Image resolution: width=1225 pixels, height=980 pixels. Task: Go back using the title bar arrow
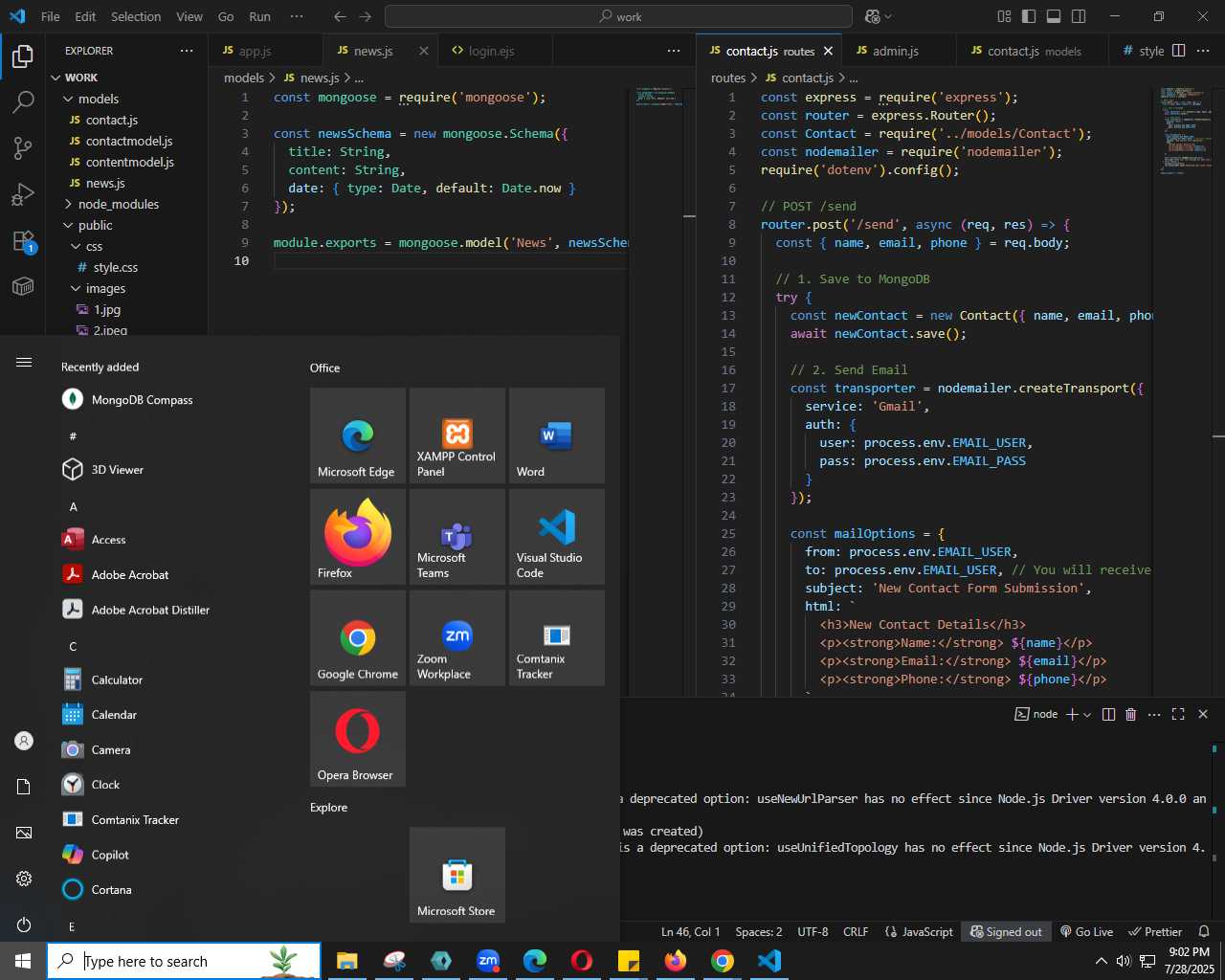click(x=340, y=16)
